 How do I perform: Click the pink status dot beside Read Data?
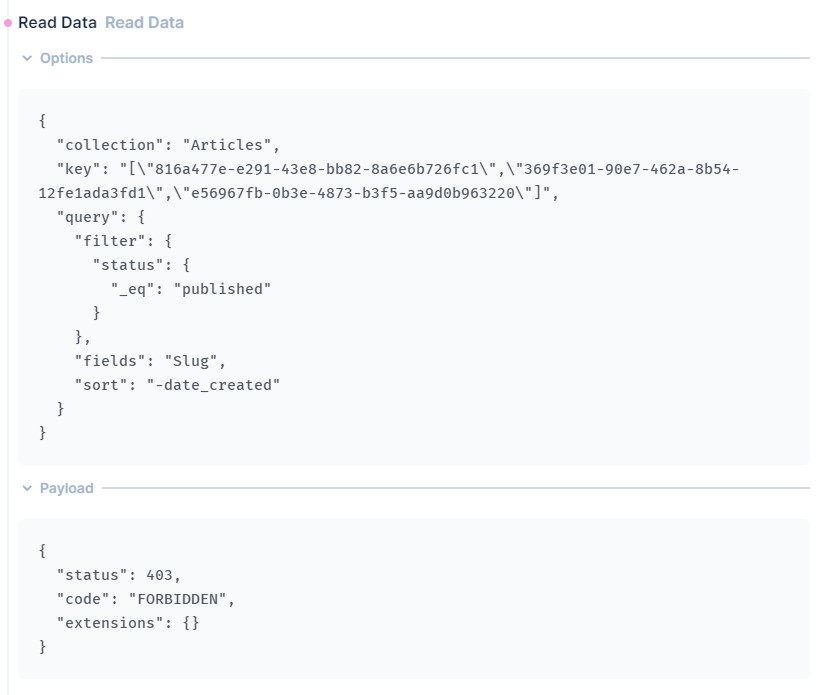(x=8, y=23)
